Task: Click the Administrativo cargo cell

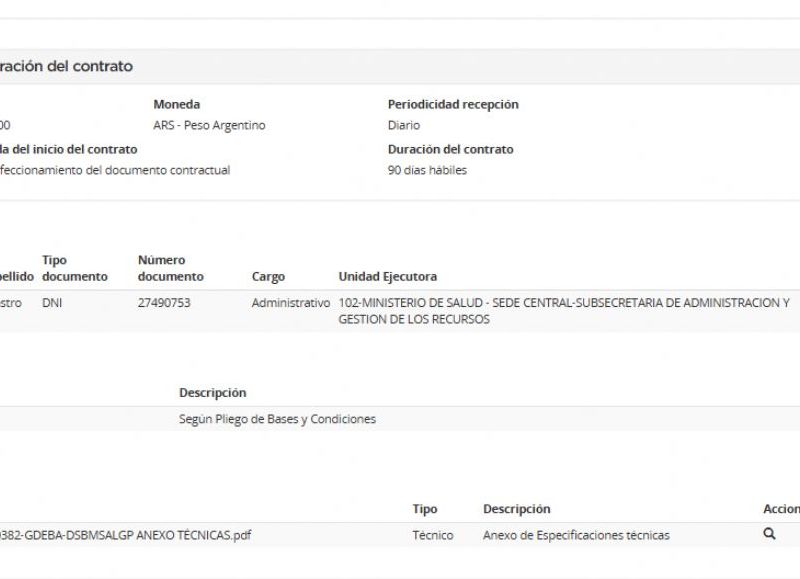Action: tap(290, 302)
